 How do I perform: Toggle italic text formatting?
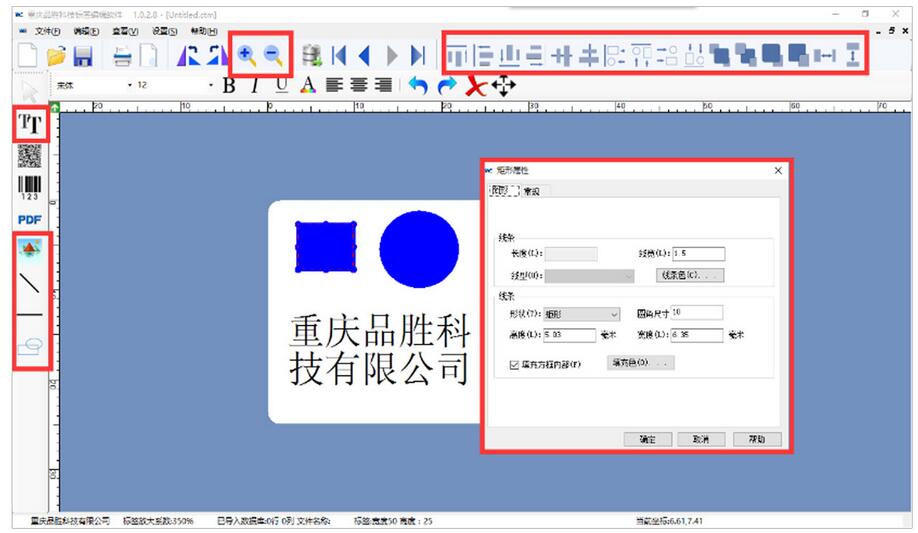coord(254,86)
